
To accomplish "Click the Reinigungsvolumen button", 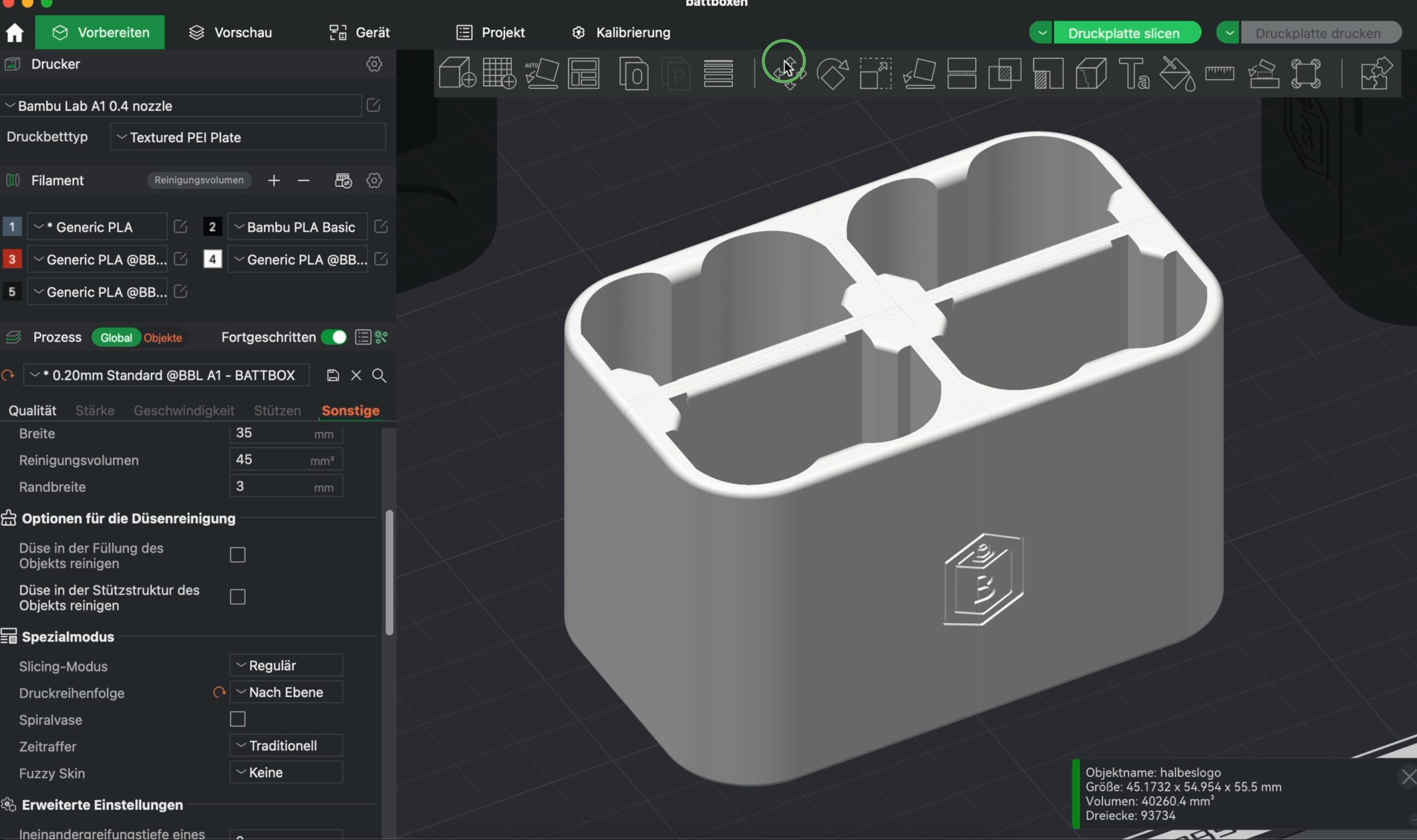I will [x=199, y=180].
